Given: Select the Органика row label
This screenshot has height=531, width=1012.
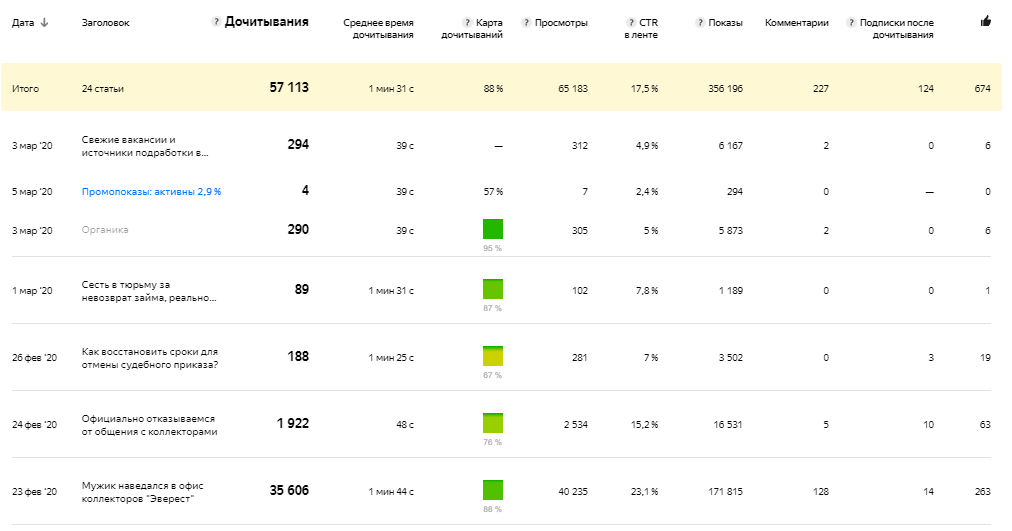Looking at the screenshot, I should (105, 230).
